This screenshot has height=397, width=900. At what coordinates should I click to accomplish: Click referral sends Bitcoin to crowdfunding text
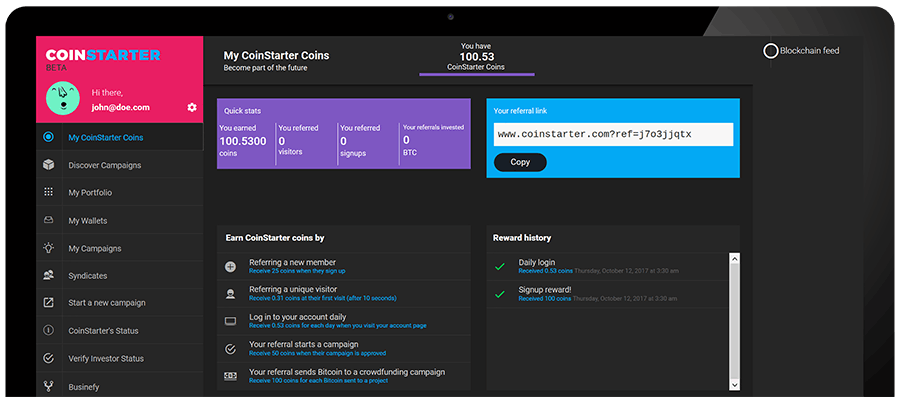[x=347, y=372]
